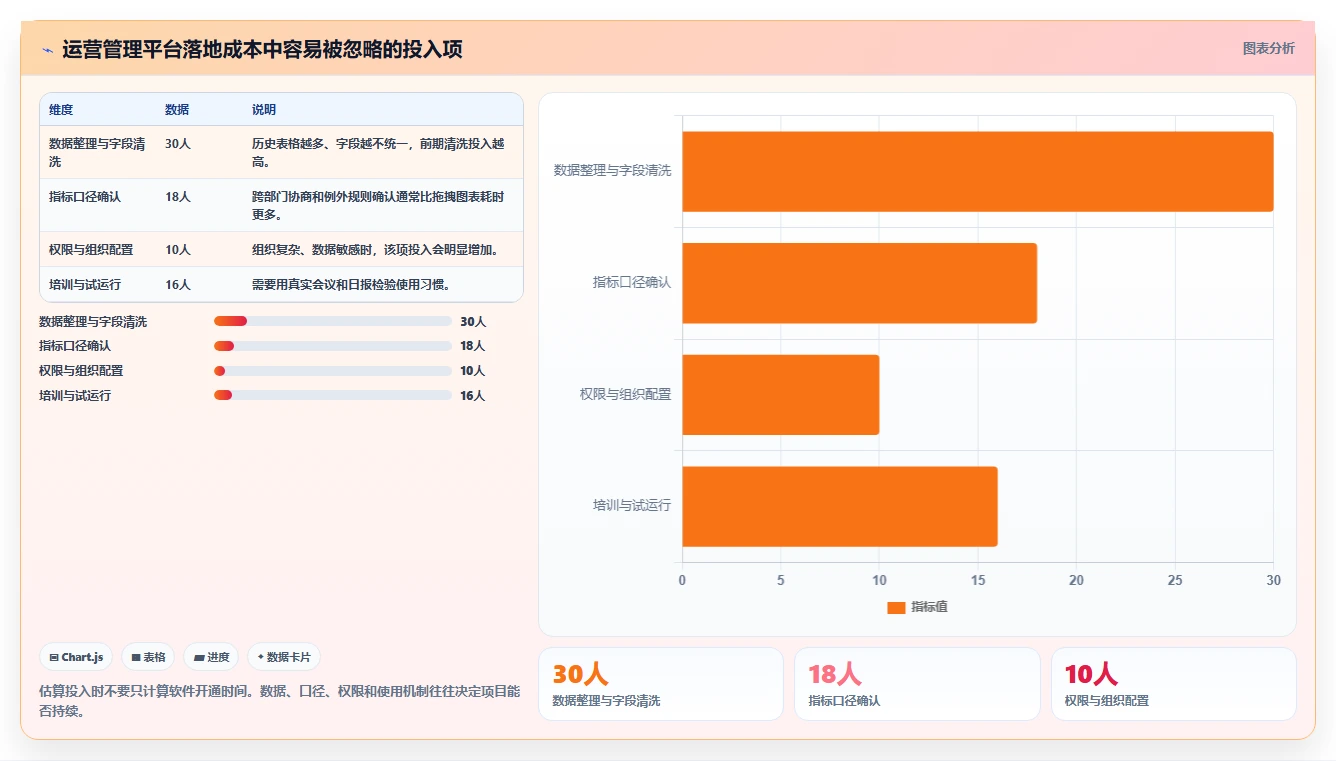
Task: Open the 10人 权限与组织配置 data card
Action: pyautogui.click(x=1174, y=684)
